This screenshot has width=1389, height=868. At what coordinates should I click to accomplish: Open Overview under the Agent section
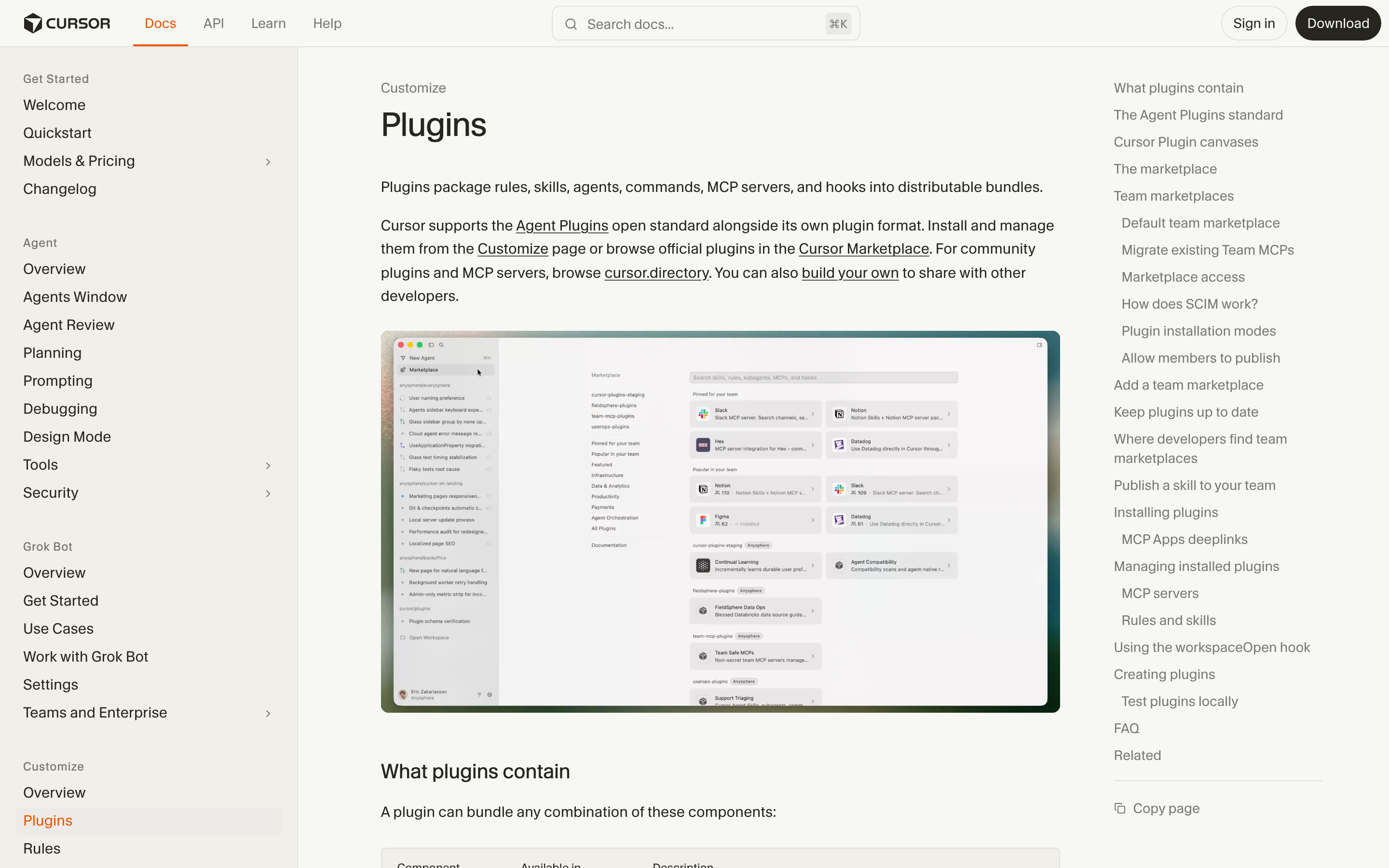click(x=54, y=269)
